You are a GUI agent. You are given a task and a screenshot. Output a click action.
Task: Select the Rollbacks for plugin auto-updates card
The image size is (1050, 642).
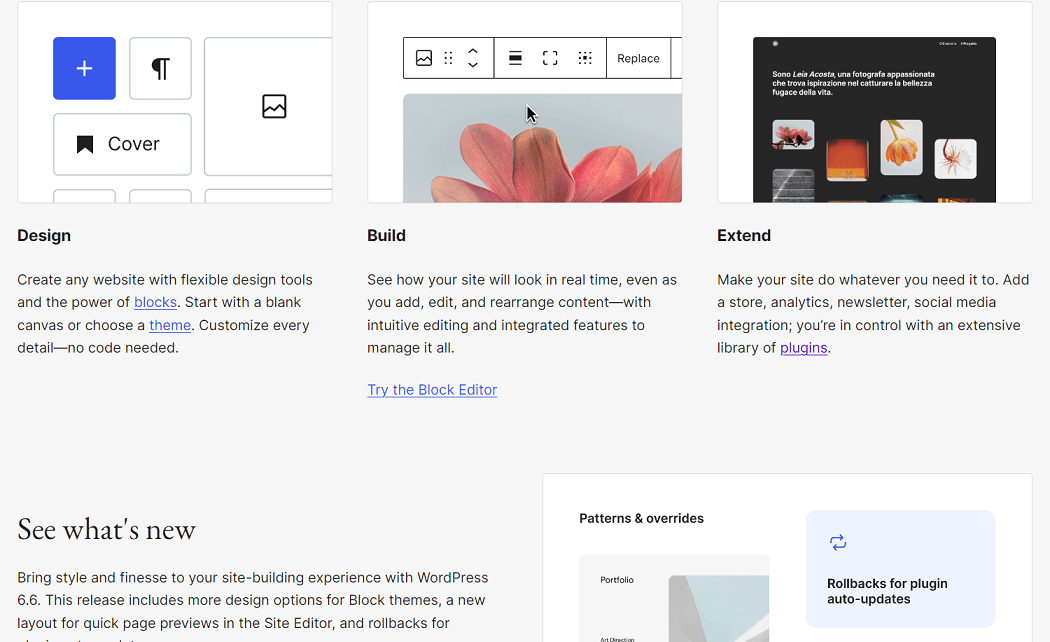pos(899,568)
